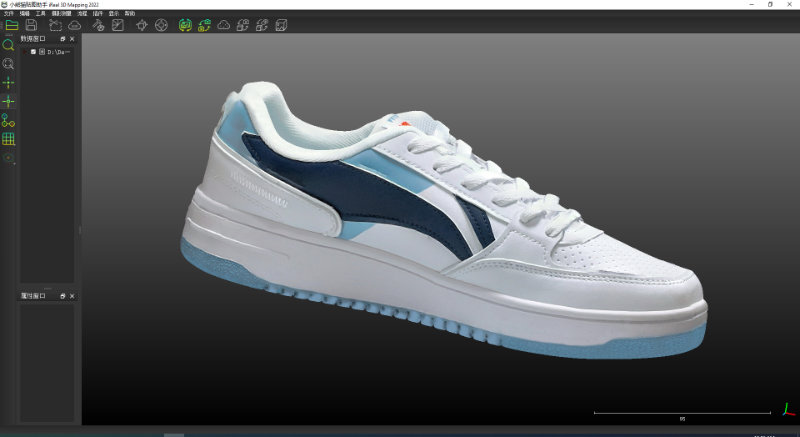The image size is (800, 437).
Task: Close the 数据窗口 panel
Action: (72, 39)
